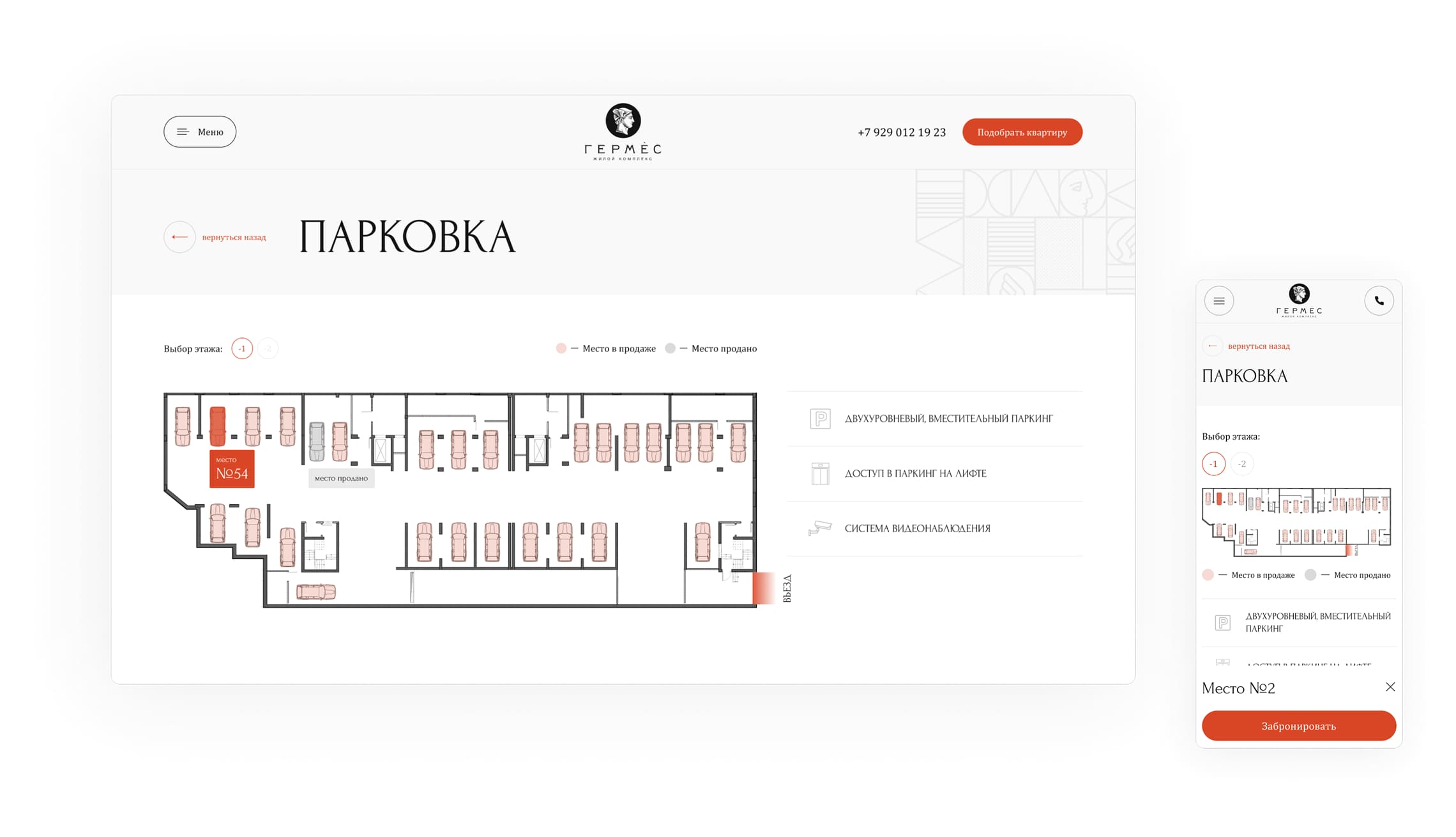Click the back arrow circle beside вернуться назад
1456x837 pixels.
pos(179,237)
